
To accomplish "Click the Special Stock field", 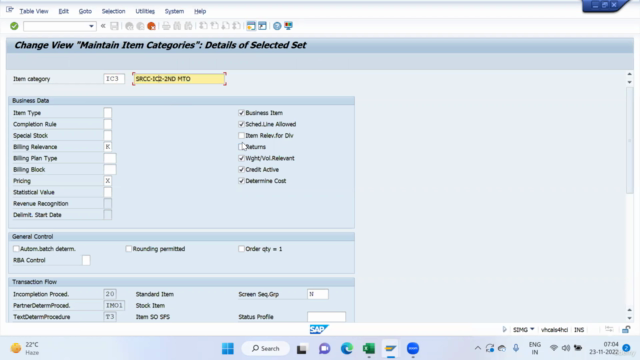I will 107,136.
